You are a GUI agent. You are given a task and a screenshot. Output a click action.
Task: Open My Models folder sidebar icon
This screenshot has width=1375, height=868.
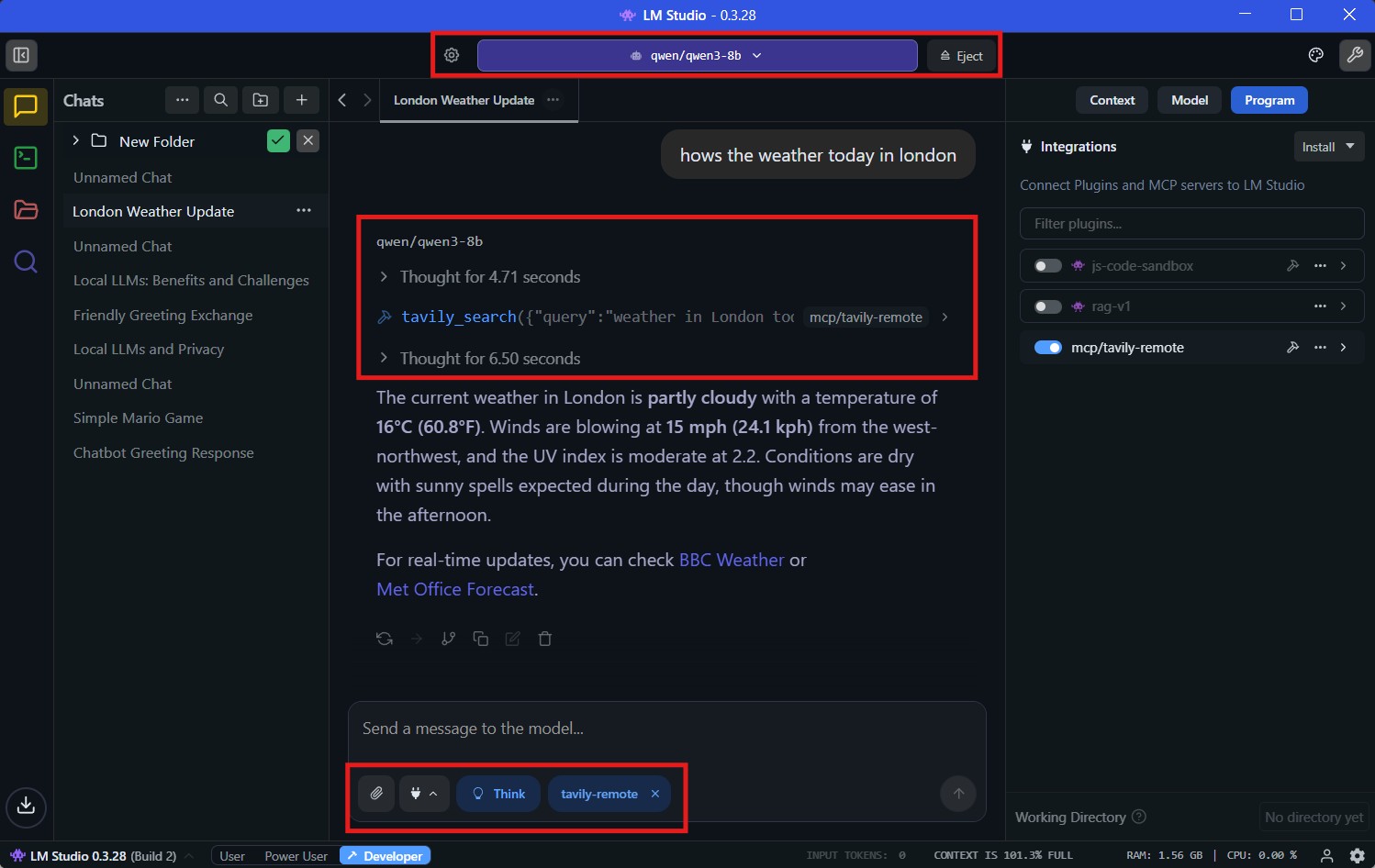tap(26, 210)
